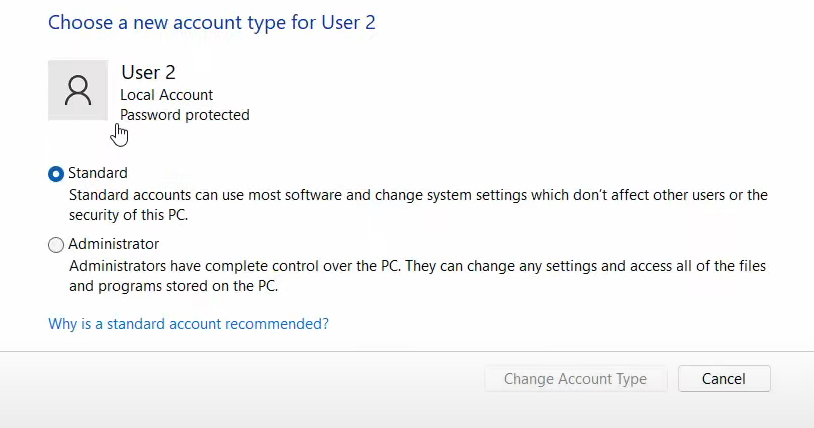Click the empty circle beside Administrator

[x=56, y=245]
